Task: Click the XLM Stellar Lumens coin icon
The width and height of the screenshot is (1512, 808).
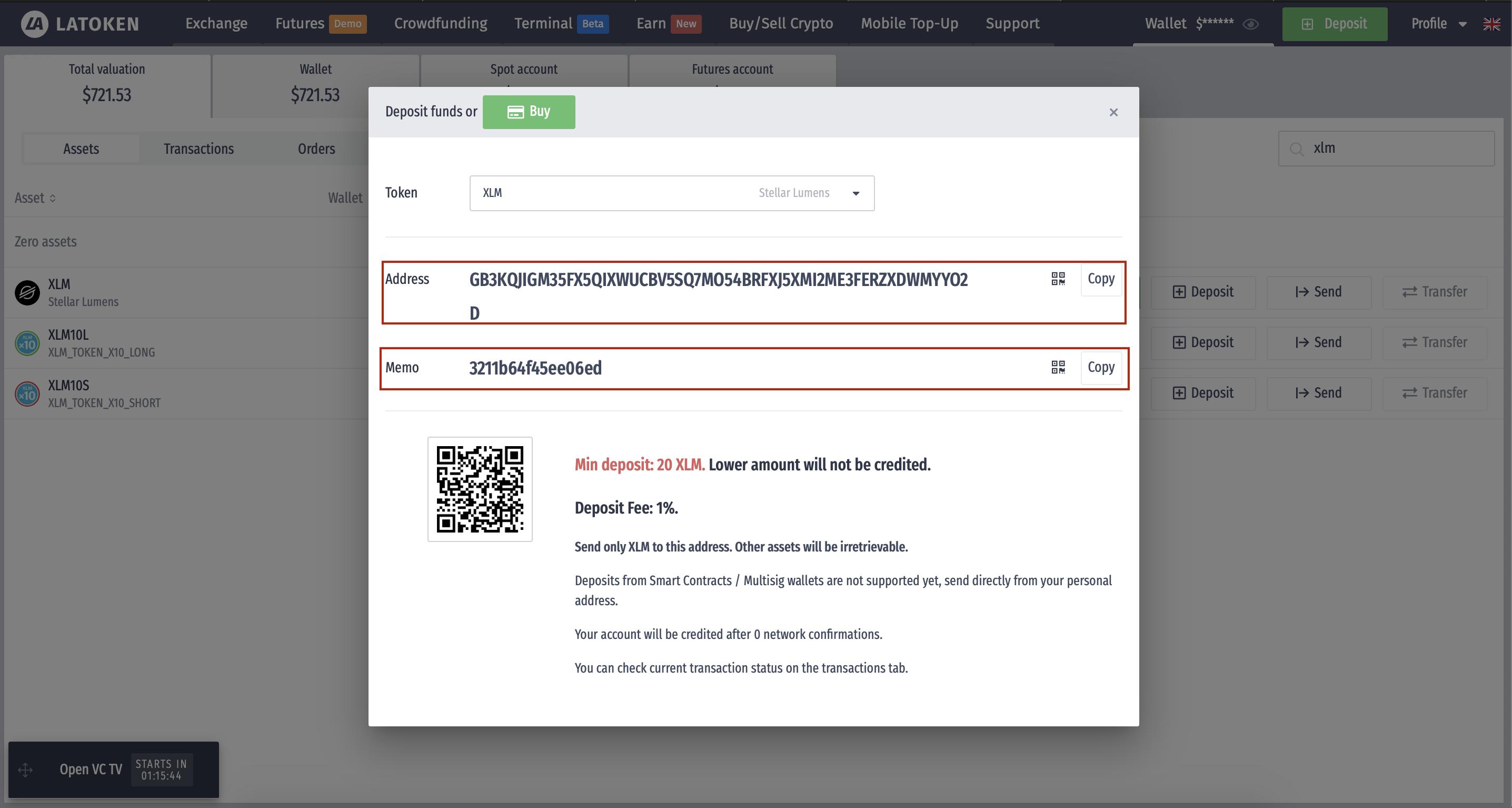Action: (x=27, y=292)
